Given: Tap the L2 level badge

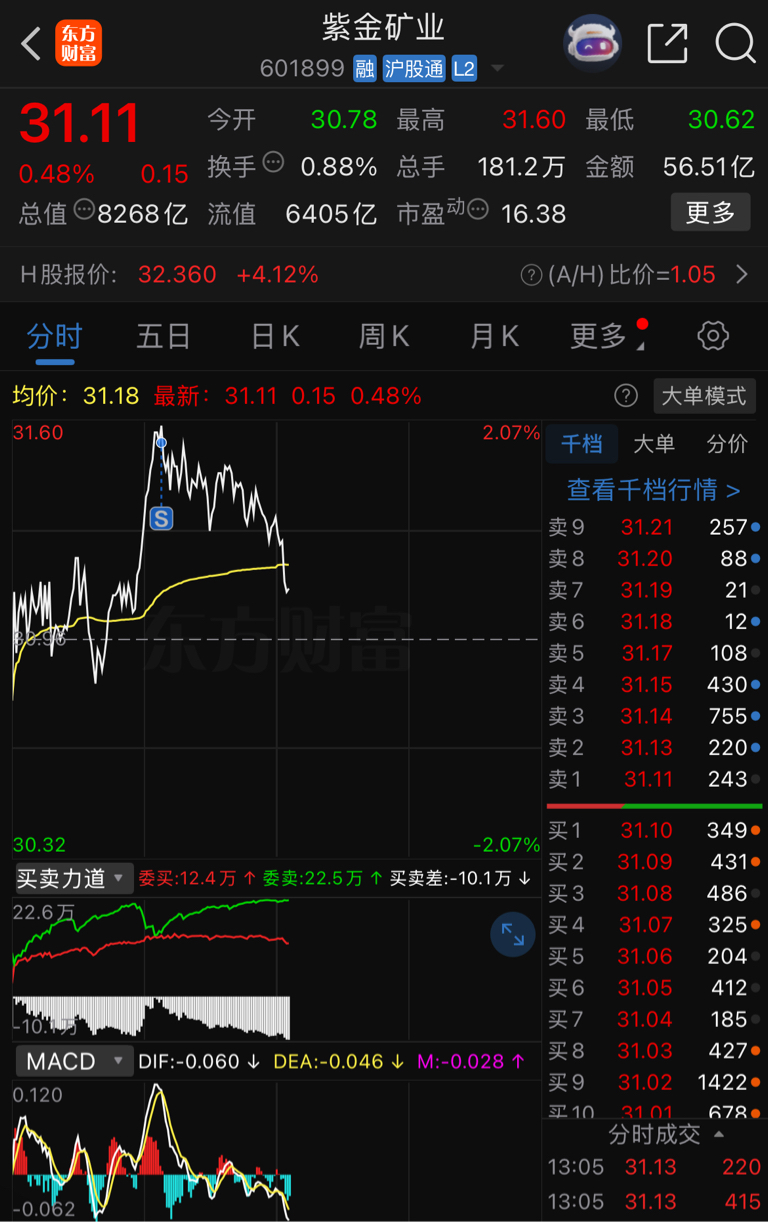Looking at the screenshot, I should [x=464, y=69].
